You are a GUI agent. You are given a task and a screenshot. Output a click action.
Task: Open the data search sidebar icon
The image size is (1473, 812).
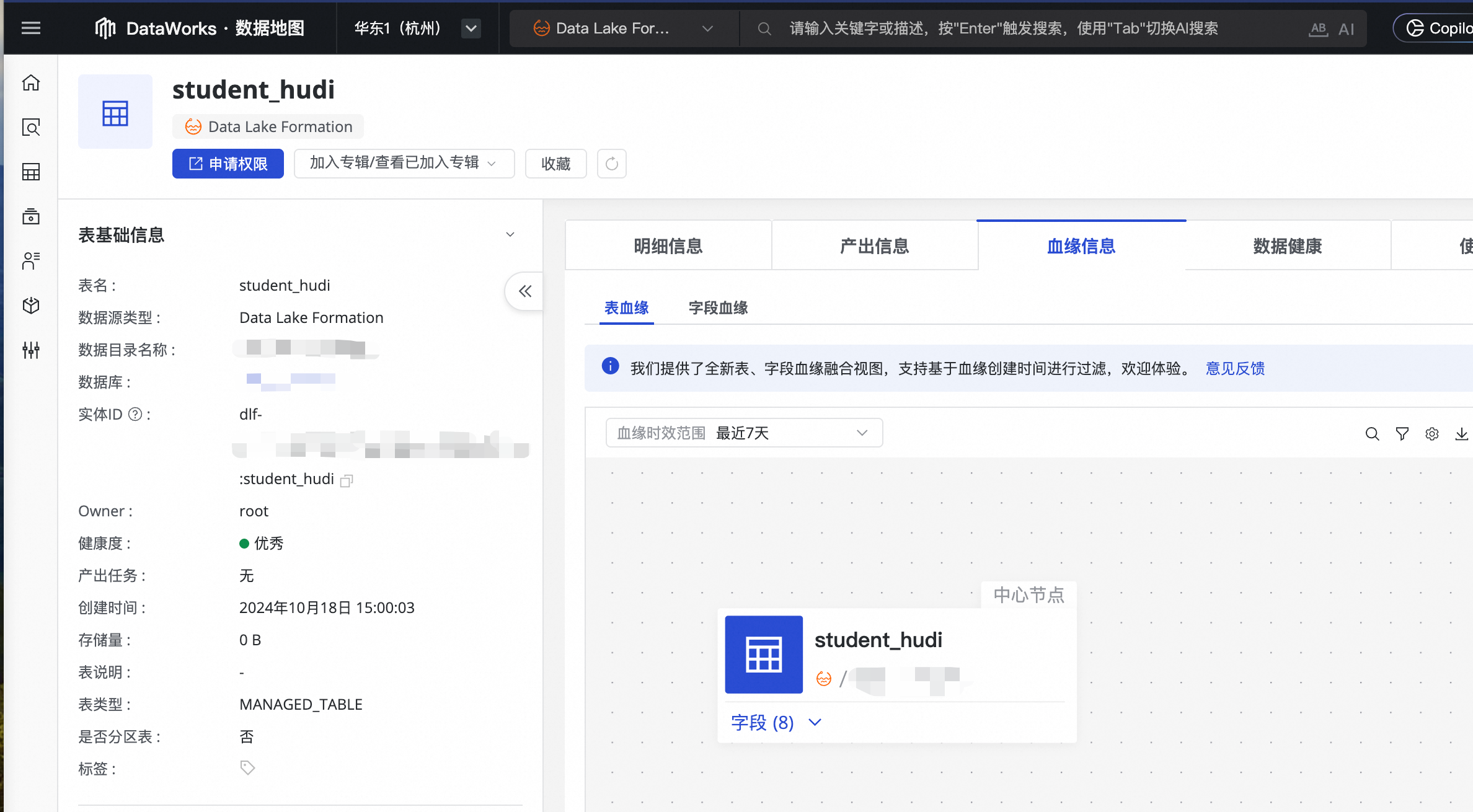click(x=31, y=127)
